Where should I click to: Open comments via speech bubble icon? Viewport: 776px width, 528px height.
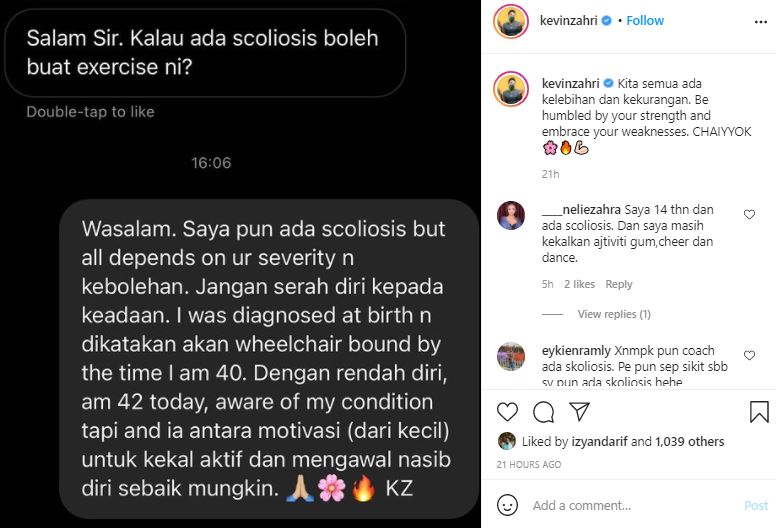coord(543,412)
